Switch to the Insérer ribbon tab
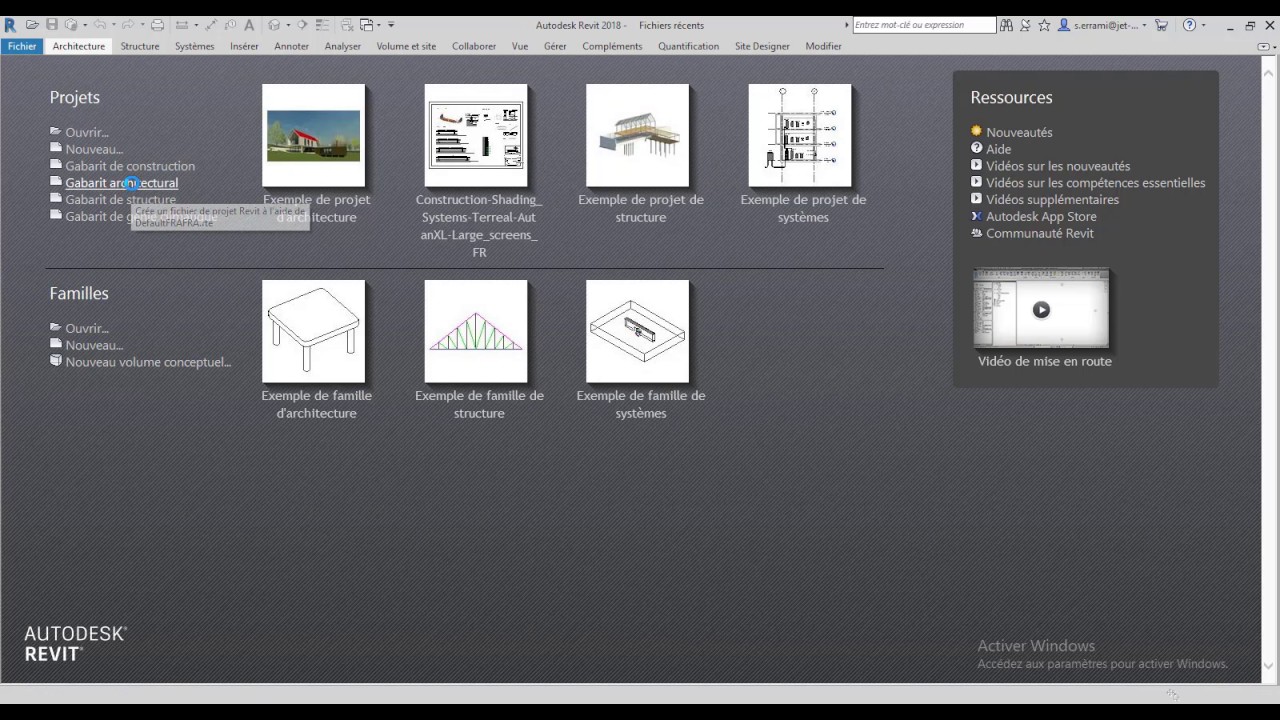 tap(244, 46)
